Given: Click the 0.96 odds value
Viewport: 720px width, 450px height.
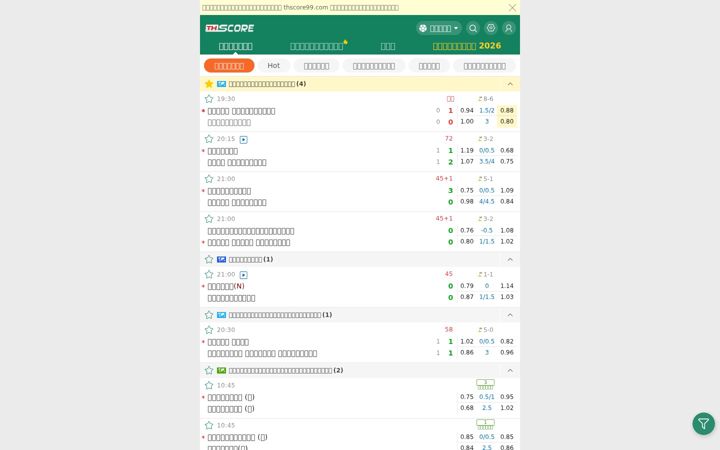Looking at the screenshot, I should (507, 352).
